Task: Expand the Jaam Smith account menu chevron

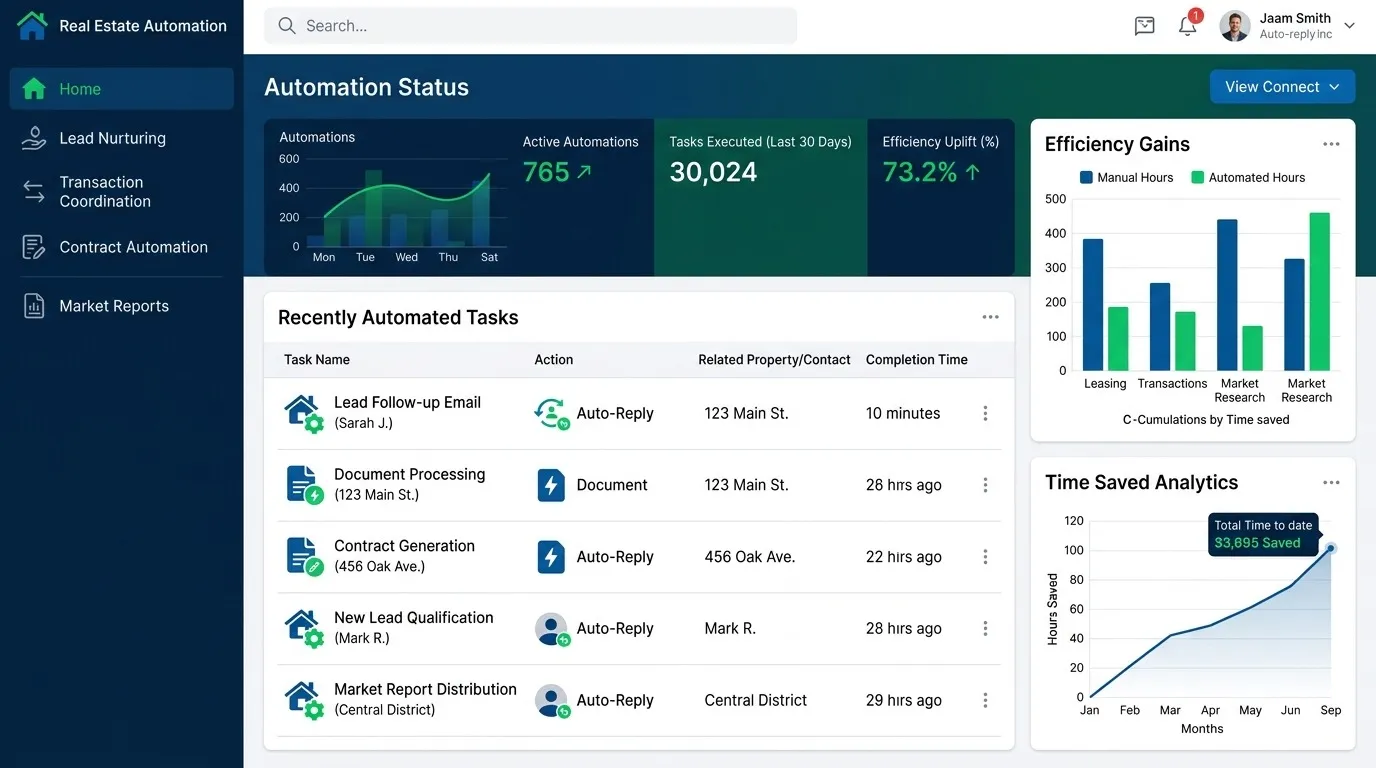Action: tap(1349, 26)
